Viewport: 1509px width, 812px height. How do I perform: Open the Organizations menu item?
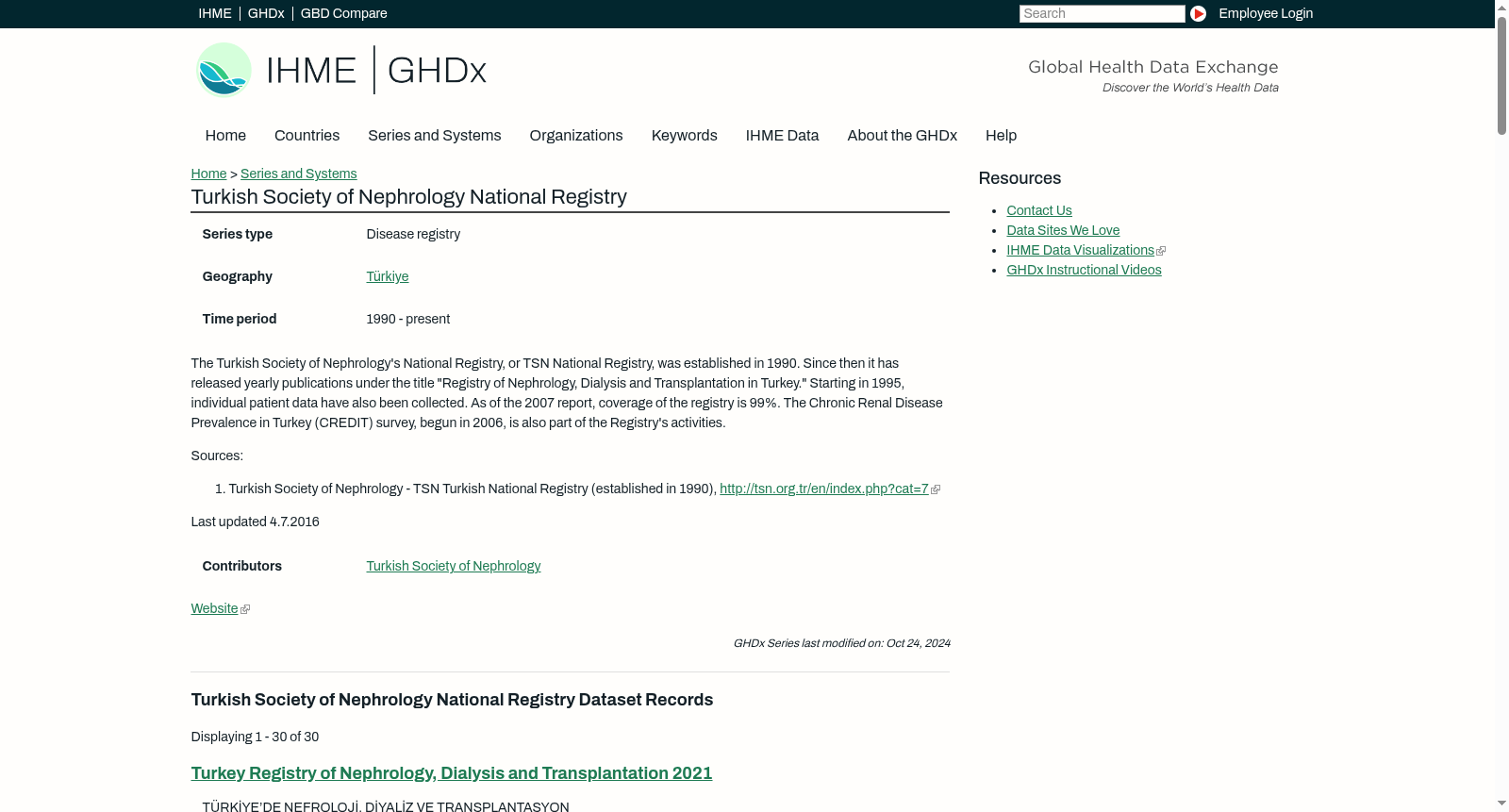click(x=576, y=136)
